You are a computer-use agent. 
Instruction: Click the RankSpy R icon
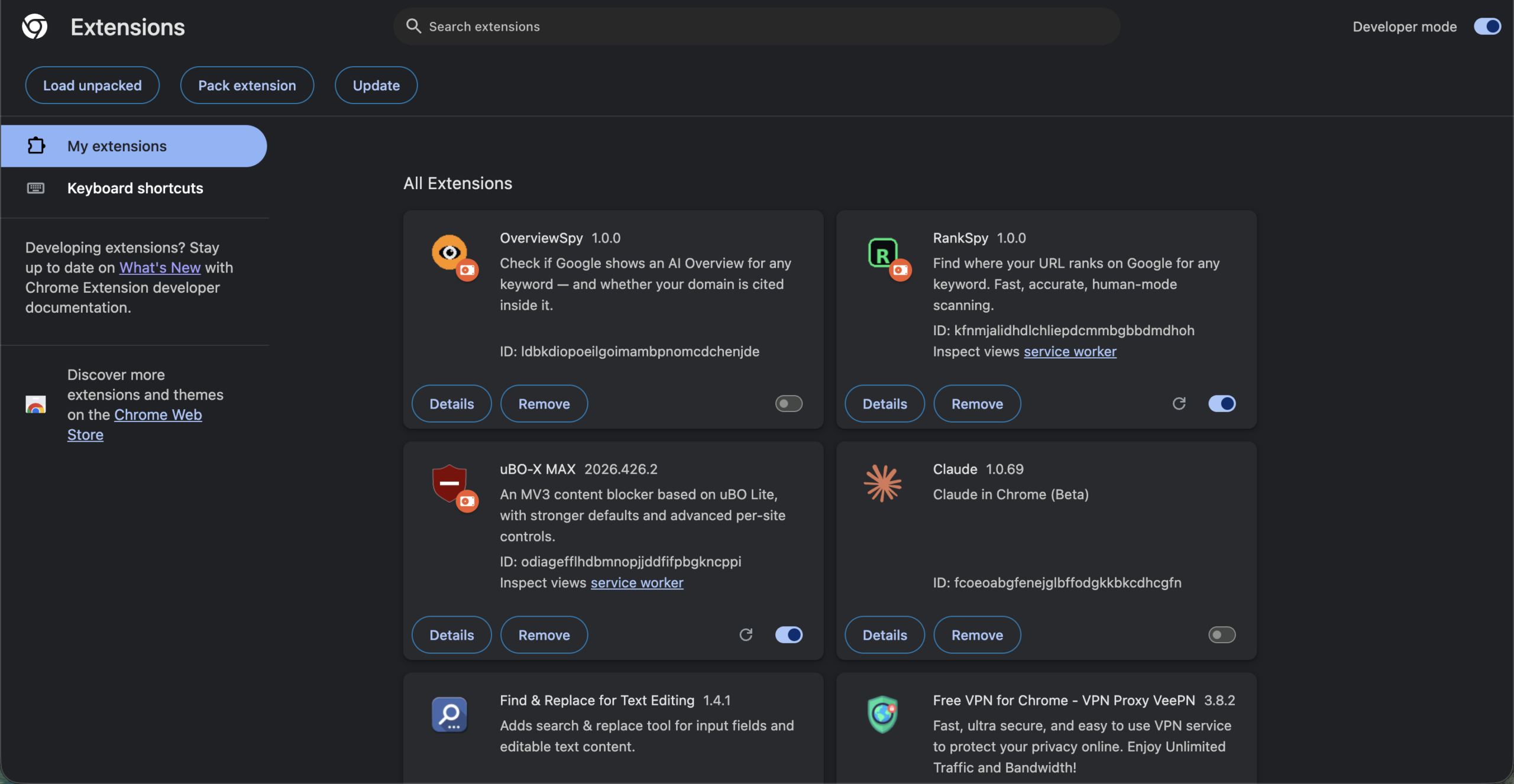click(882, 253)
